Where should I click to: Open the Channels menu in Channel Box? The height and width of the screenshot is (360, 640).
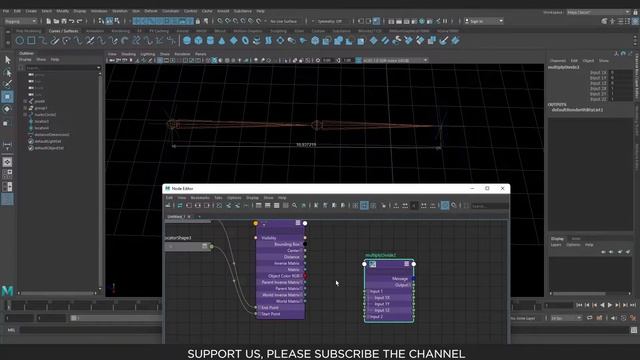[x=558, y=61]
